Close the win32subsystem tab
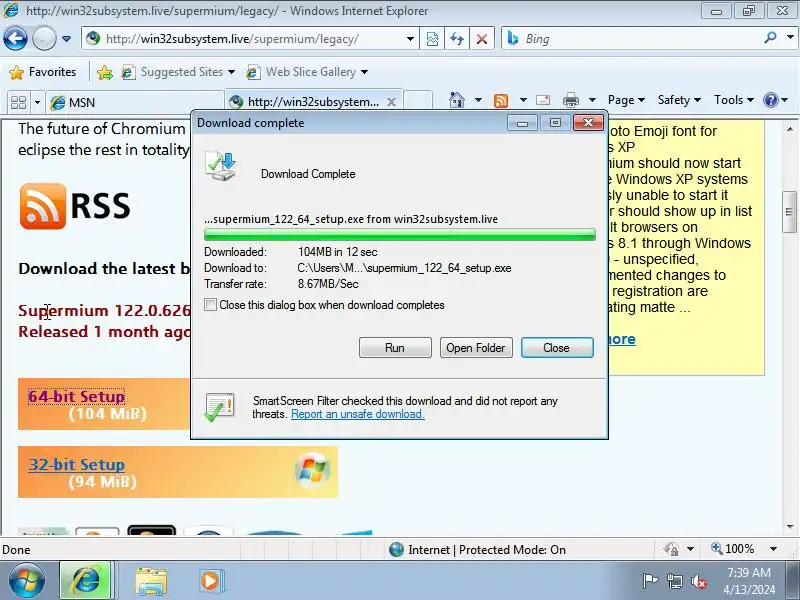The image size is (800, 600). tap(391, 102)
